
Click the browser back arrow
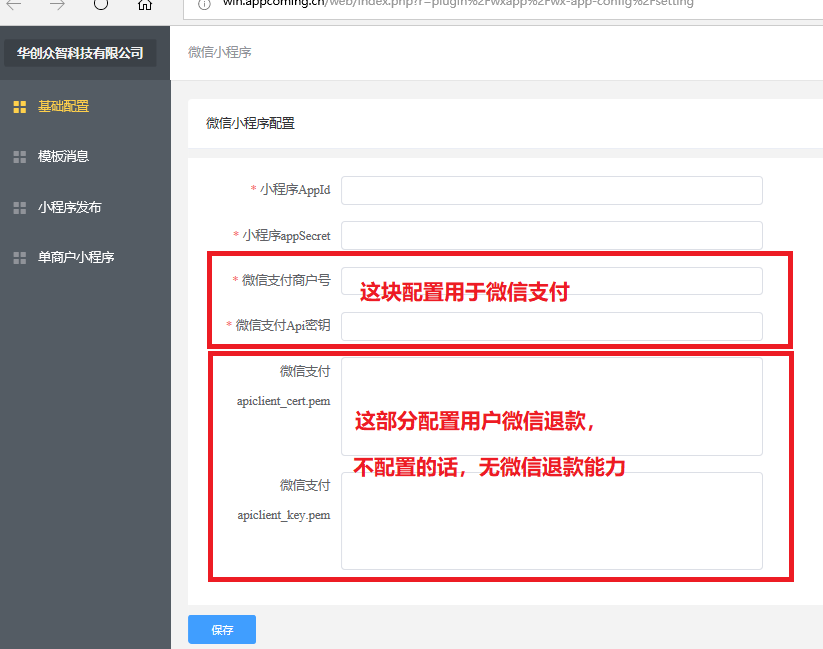click(x=14, y=5)
